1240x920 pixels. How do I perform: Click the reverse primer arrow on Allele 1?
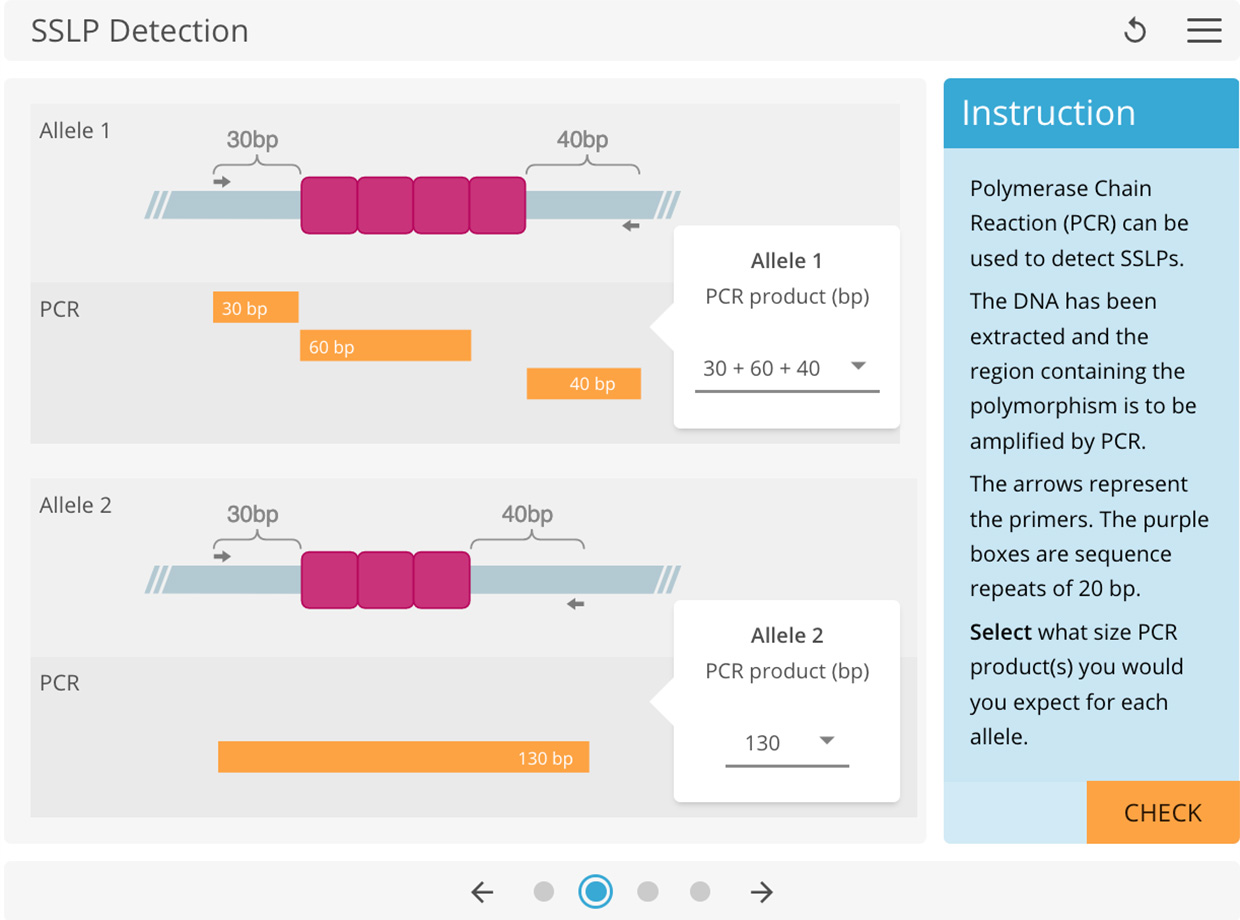pos(630,226)
